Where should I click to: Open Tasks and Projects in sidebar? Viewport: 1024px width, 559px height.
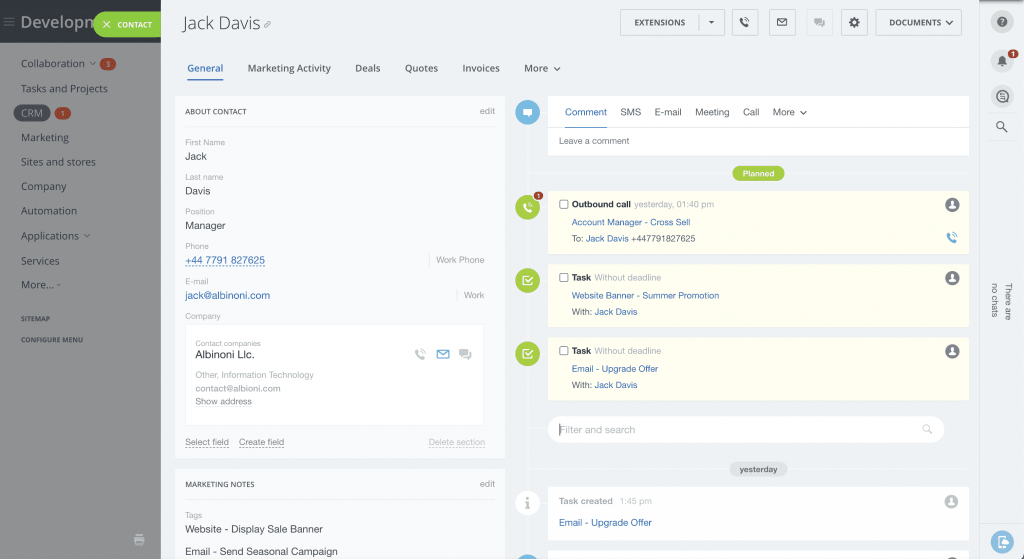tap(64, 88)
